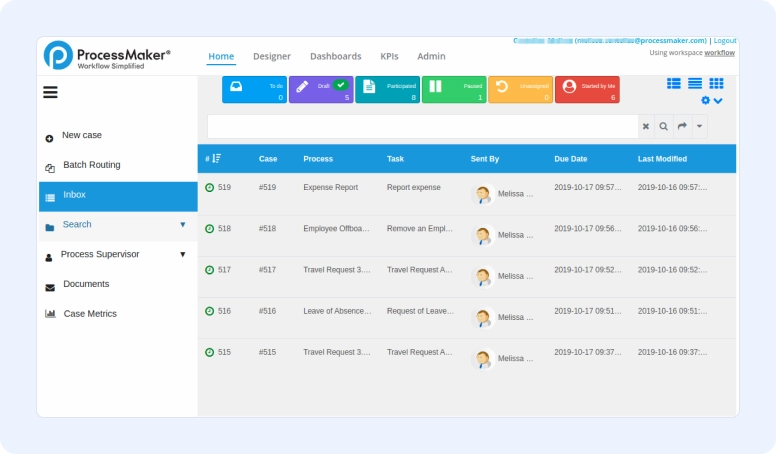Screen dimensions: 776x454
Task: Click the status clock icon for case 518
Action: (209, 229)
